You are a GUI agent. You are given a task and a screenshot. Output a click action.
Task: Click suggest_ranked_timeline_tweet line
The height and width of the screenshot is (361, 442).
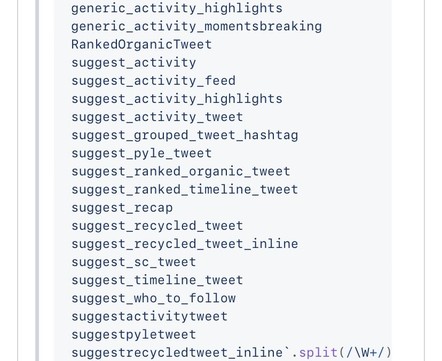[185, 189]
